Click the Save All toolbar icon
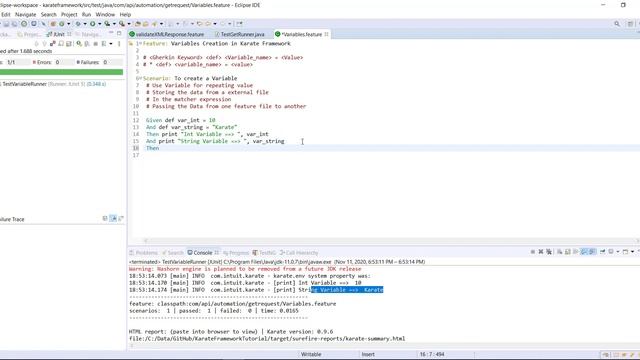 click(15, 24)
